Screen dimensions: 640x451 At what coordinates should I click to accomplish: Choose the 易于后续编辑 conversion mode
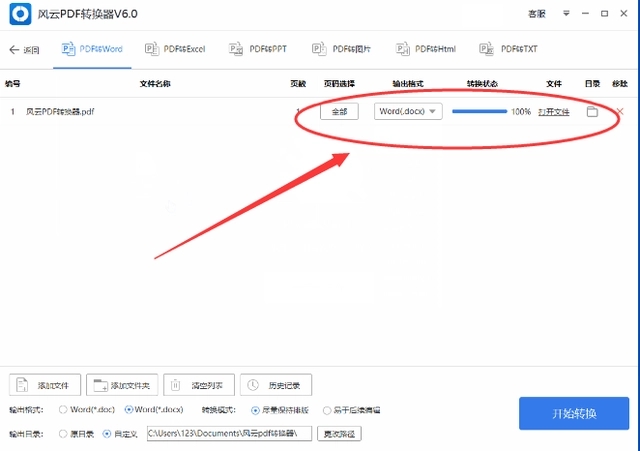(x=327, y=410)
